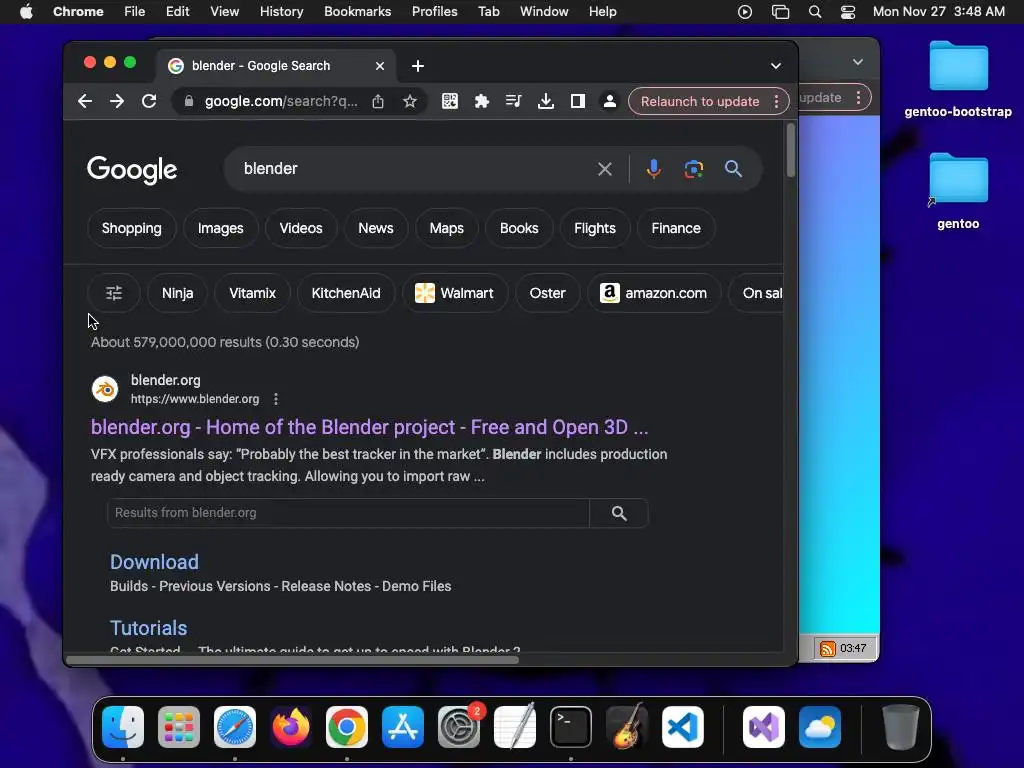Bookmark this page with the star icon
The height and width of the screenshot is (768, 1024).
pos(409,101)
